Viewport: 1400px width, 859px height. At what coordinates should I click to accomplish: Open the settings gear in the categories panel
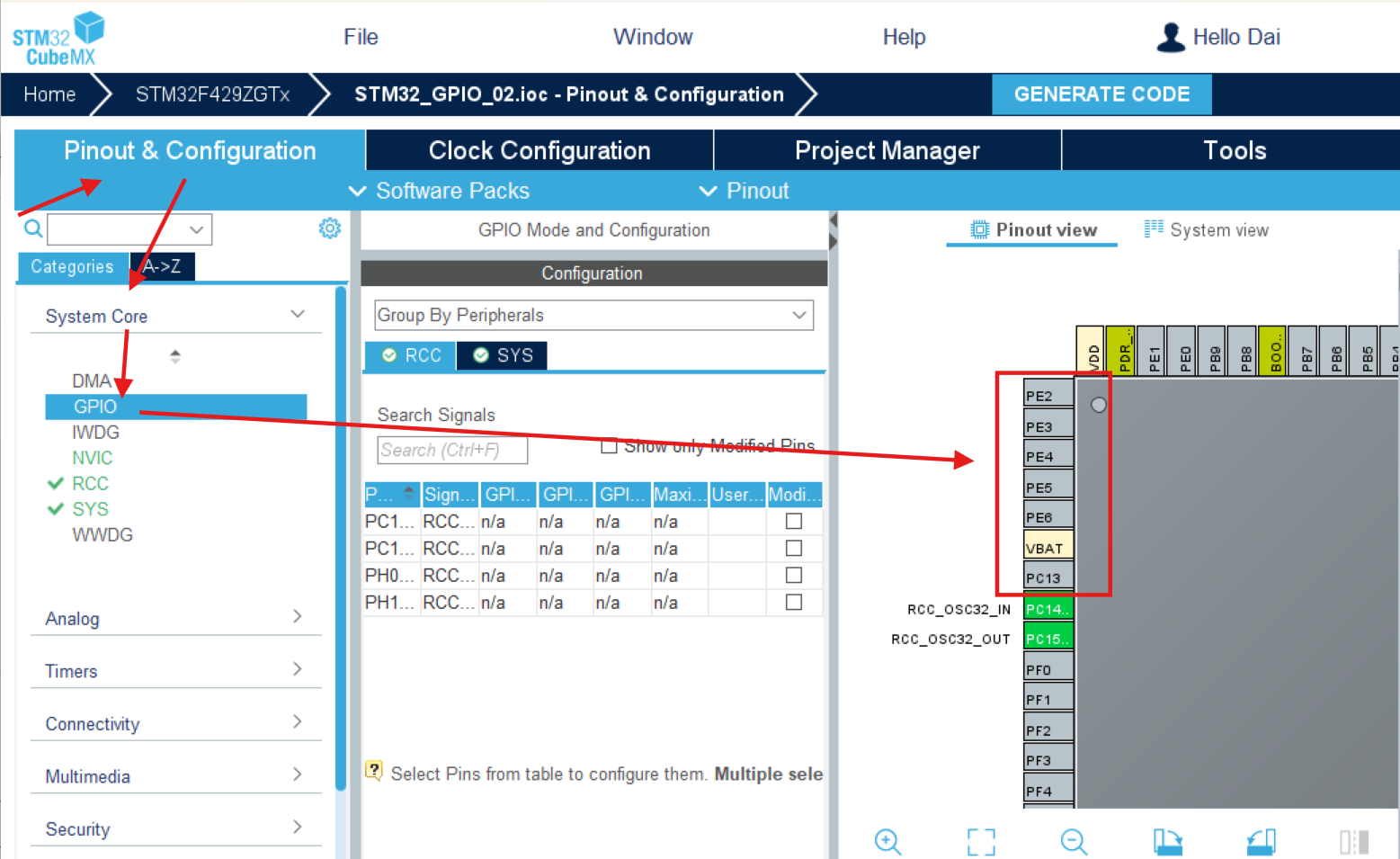[x=330, y=228]
